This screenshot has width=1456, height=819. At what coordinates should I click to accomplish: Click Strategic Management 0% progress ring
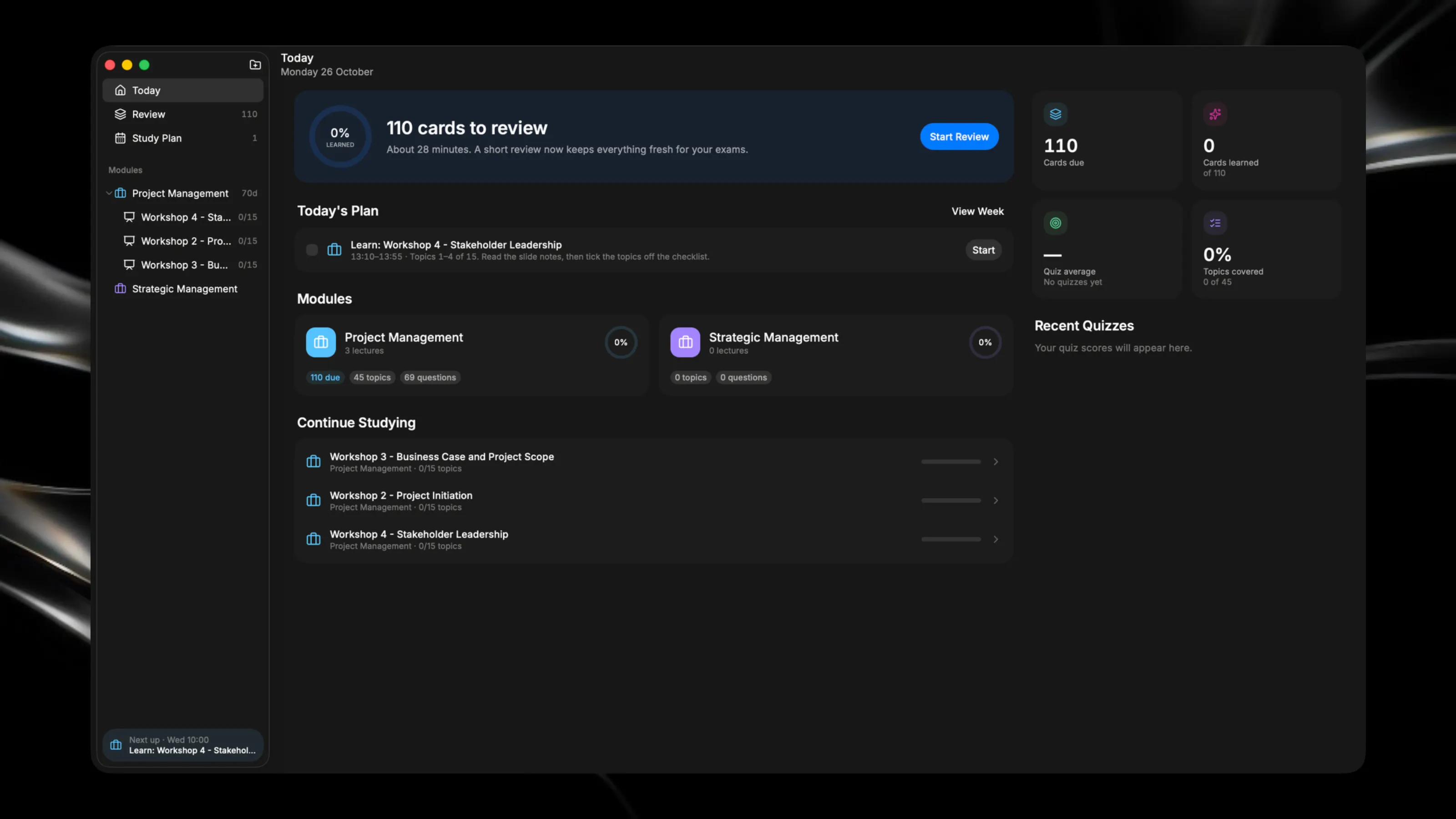985,342
